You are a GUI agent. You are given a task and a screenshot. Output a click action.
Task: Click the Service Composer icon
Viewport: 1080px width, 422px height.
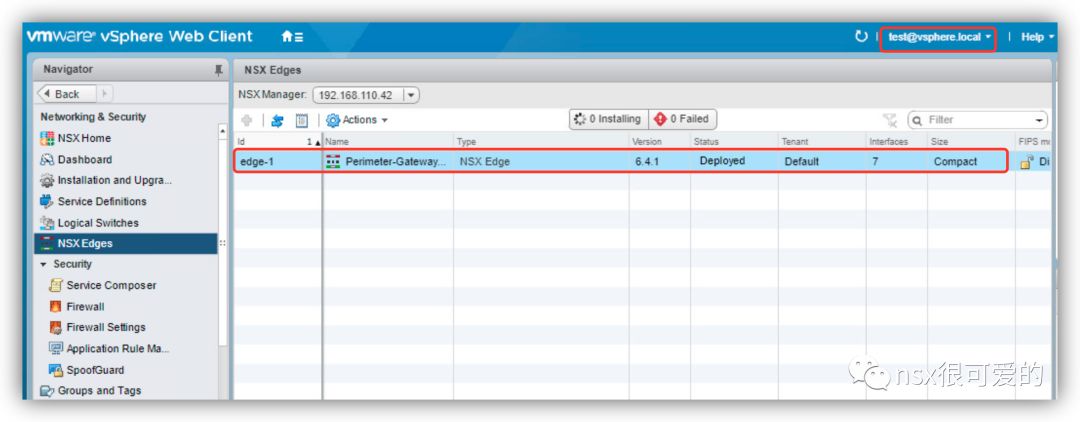56,285
